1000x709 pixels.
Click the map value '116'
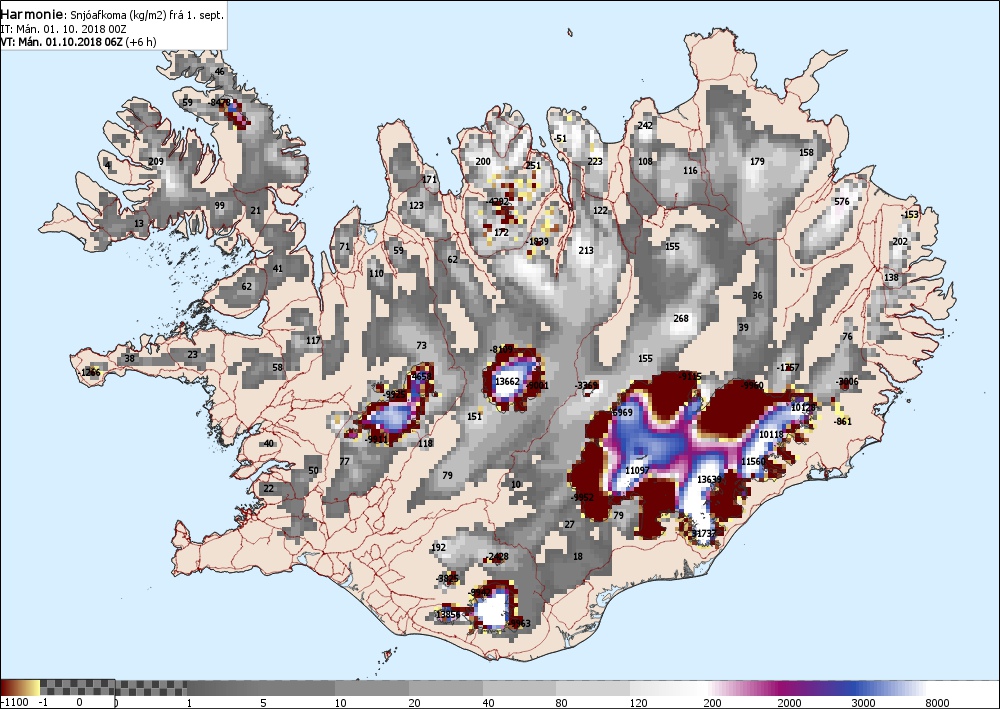click(690, 170)
